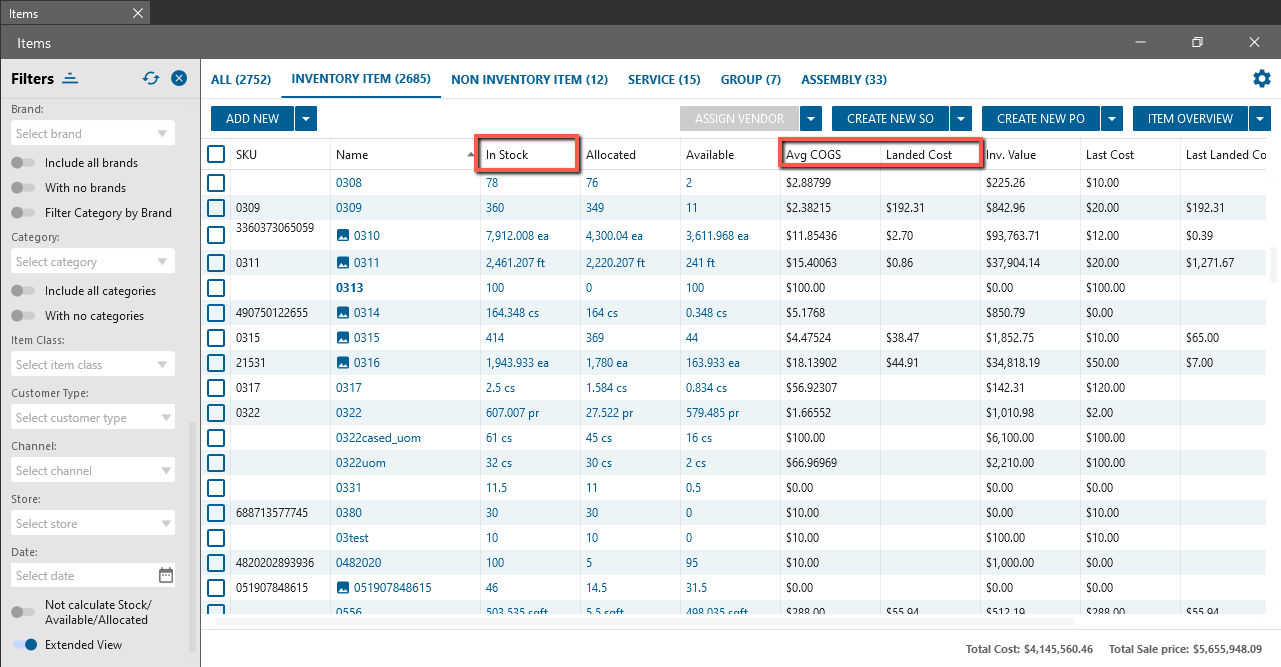Open the ADD NEW dropdown arrow
1281x667 pixels.
[x=307, y=119]
